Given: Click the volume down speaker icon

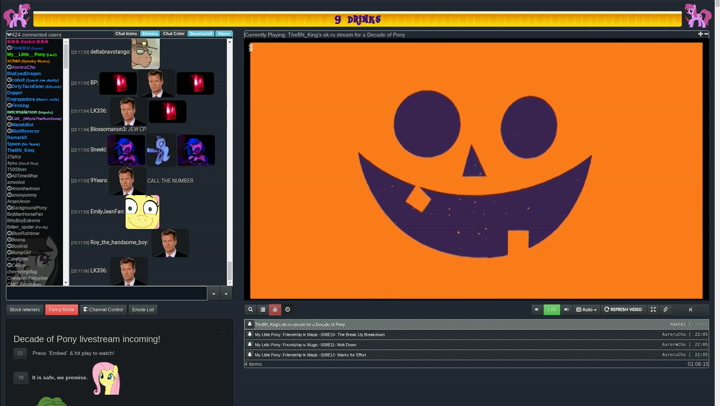Looking at the screenshot, I should click(x=536, y=310).
